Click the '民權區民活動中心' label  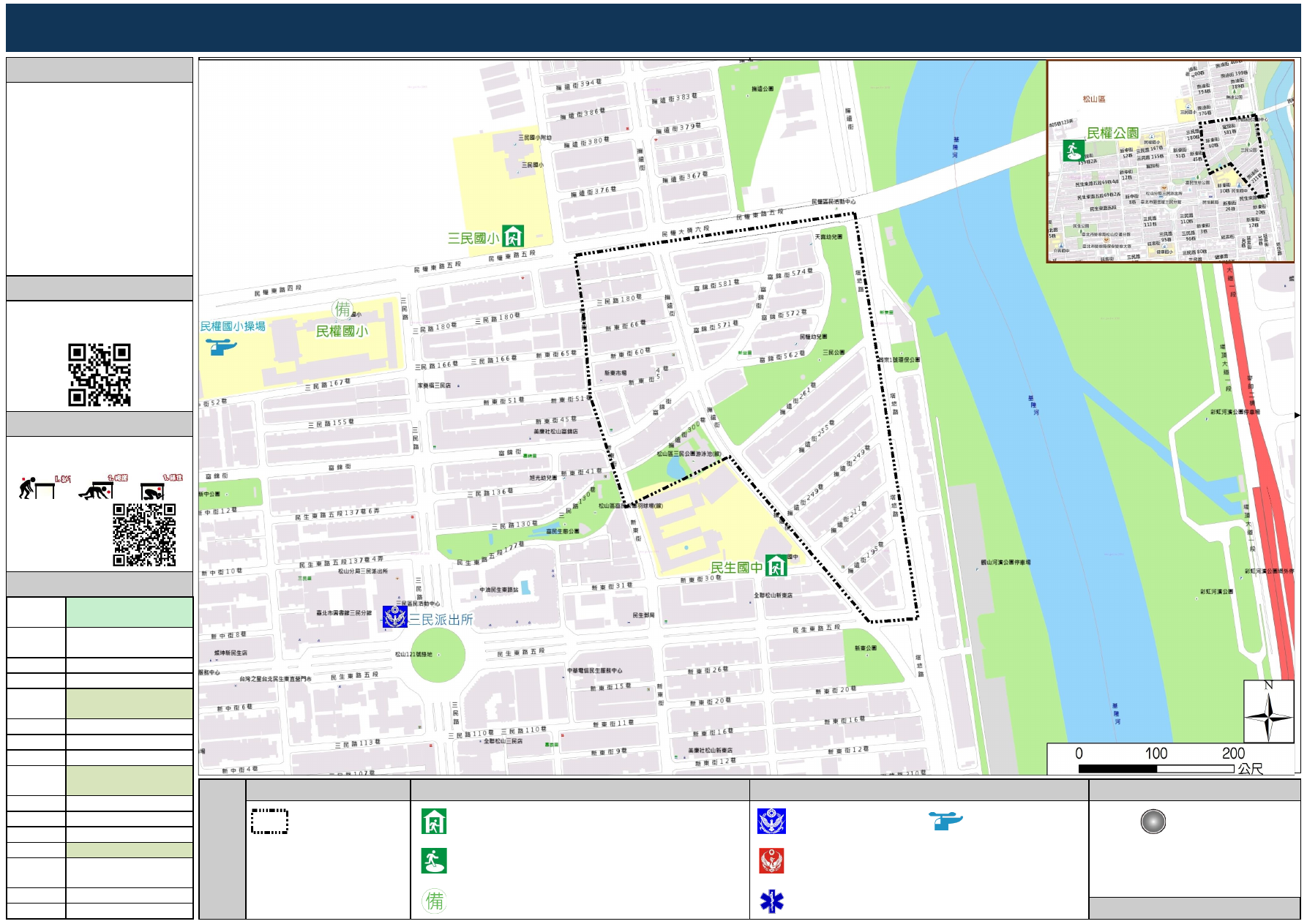[834, 201]
